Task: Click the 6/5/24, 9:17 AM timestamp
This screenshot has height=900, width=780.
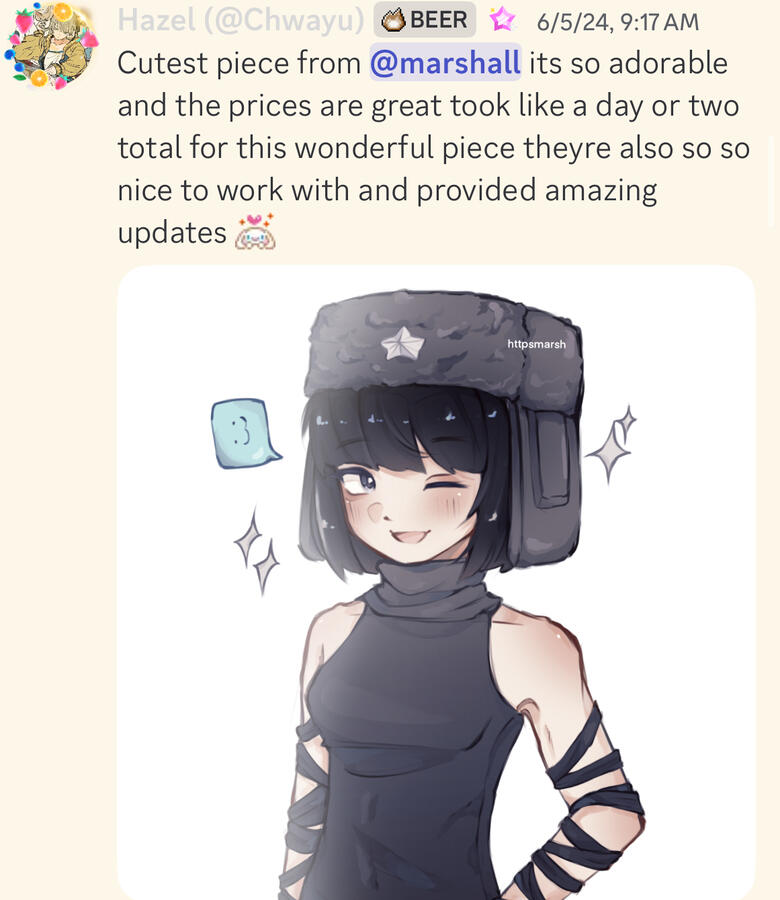Action: (618, 22)
